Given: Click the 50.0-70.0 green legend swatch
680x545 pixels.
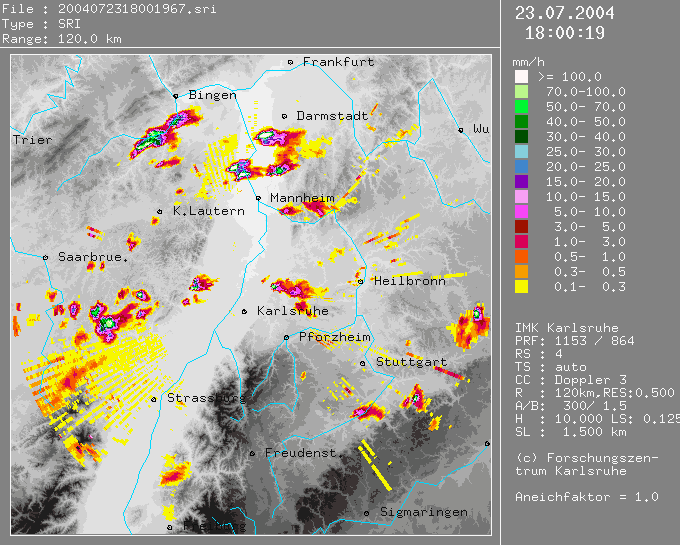Looking at the screenshot, I should coord(521,106).
